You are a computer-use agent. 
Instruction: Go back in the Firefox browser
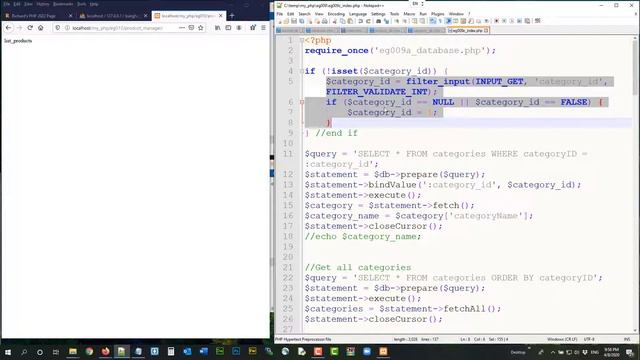pyautogui.click(x=9, y=28)
